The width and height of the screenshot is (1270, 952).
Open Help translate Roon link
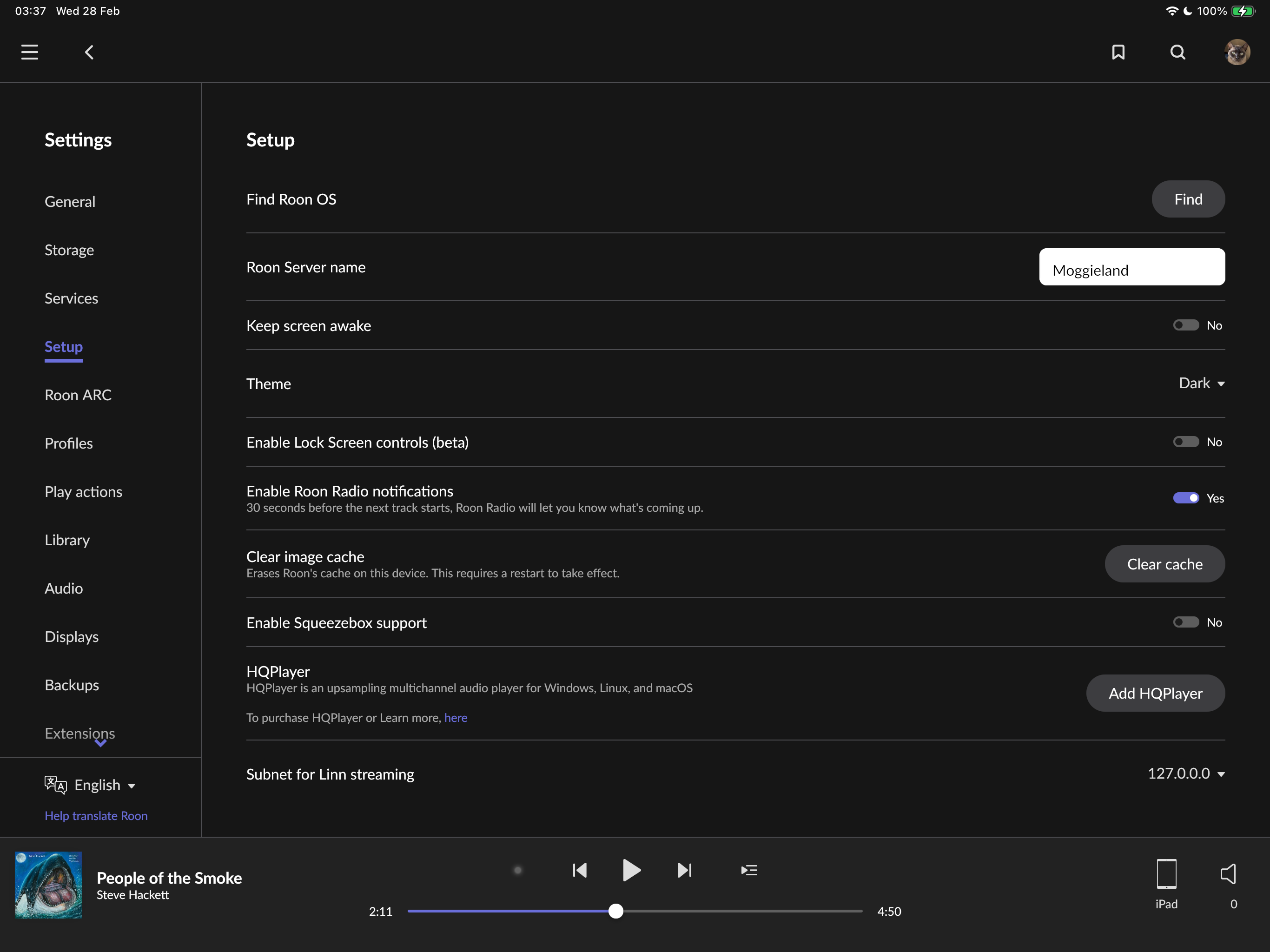pyautogui.click(x=96, y=816)
